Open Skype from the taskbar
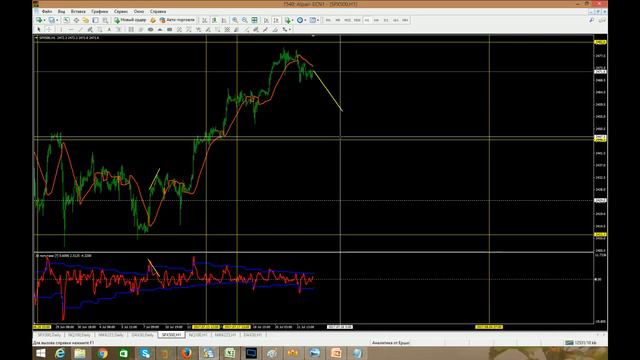Screen dimensions: 640x360 click(145, 353)
